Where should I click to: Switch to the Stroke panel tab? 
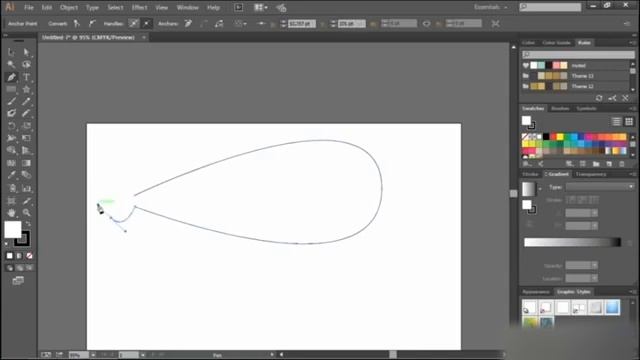point(530,174)
